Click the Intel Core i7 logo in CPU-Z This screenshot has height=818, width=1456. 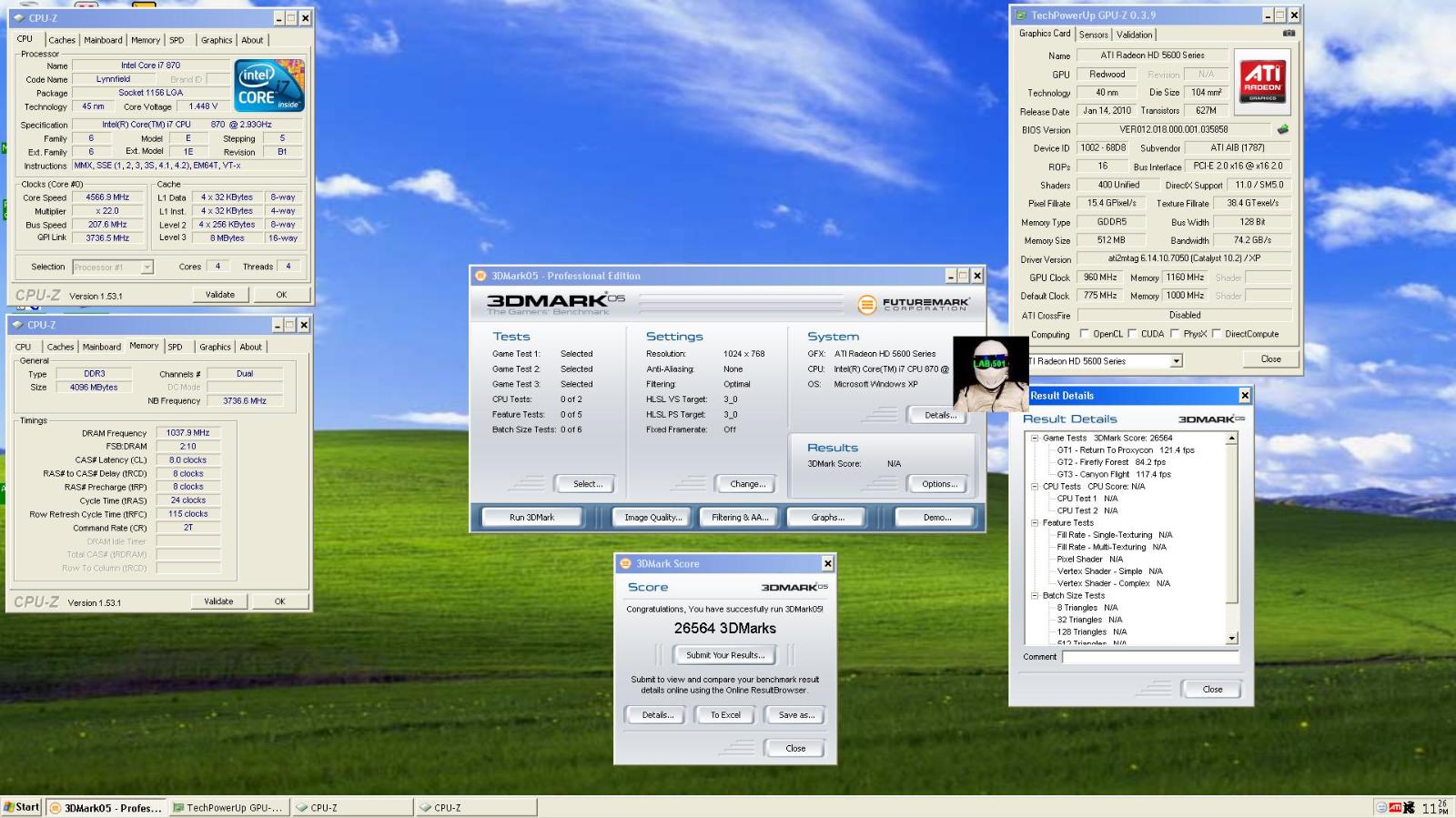268,86
